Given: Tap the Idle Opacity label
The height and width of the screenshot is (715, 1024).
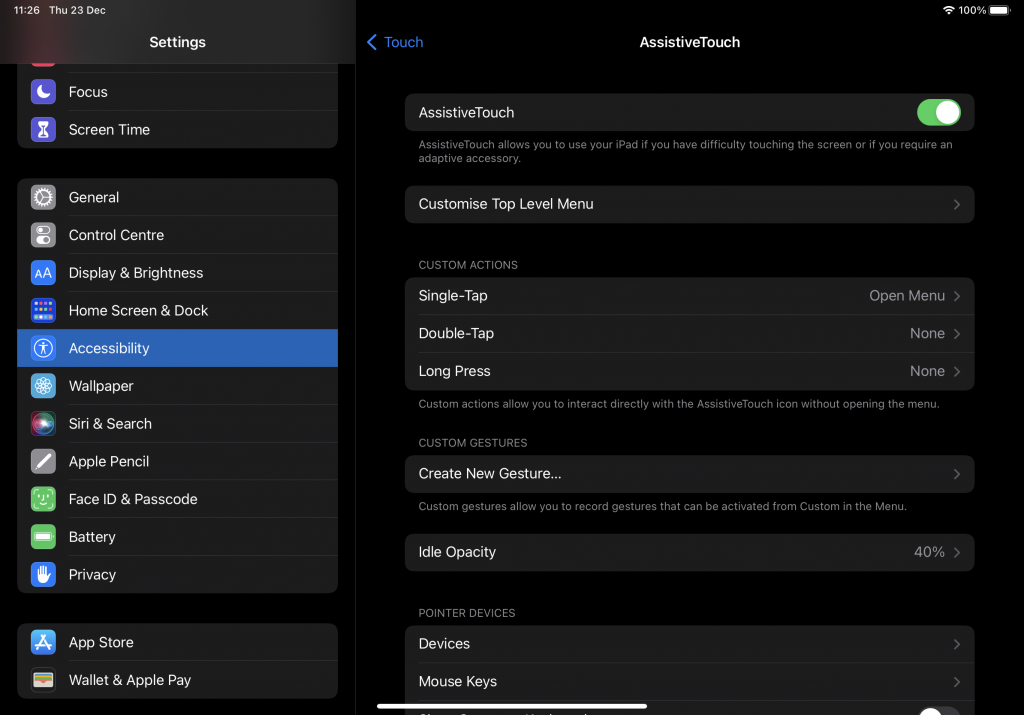Looking at the screenshot, I should tap(457, 552).
